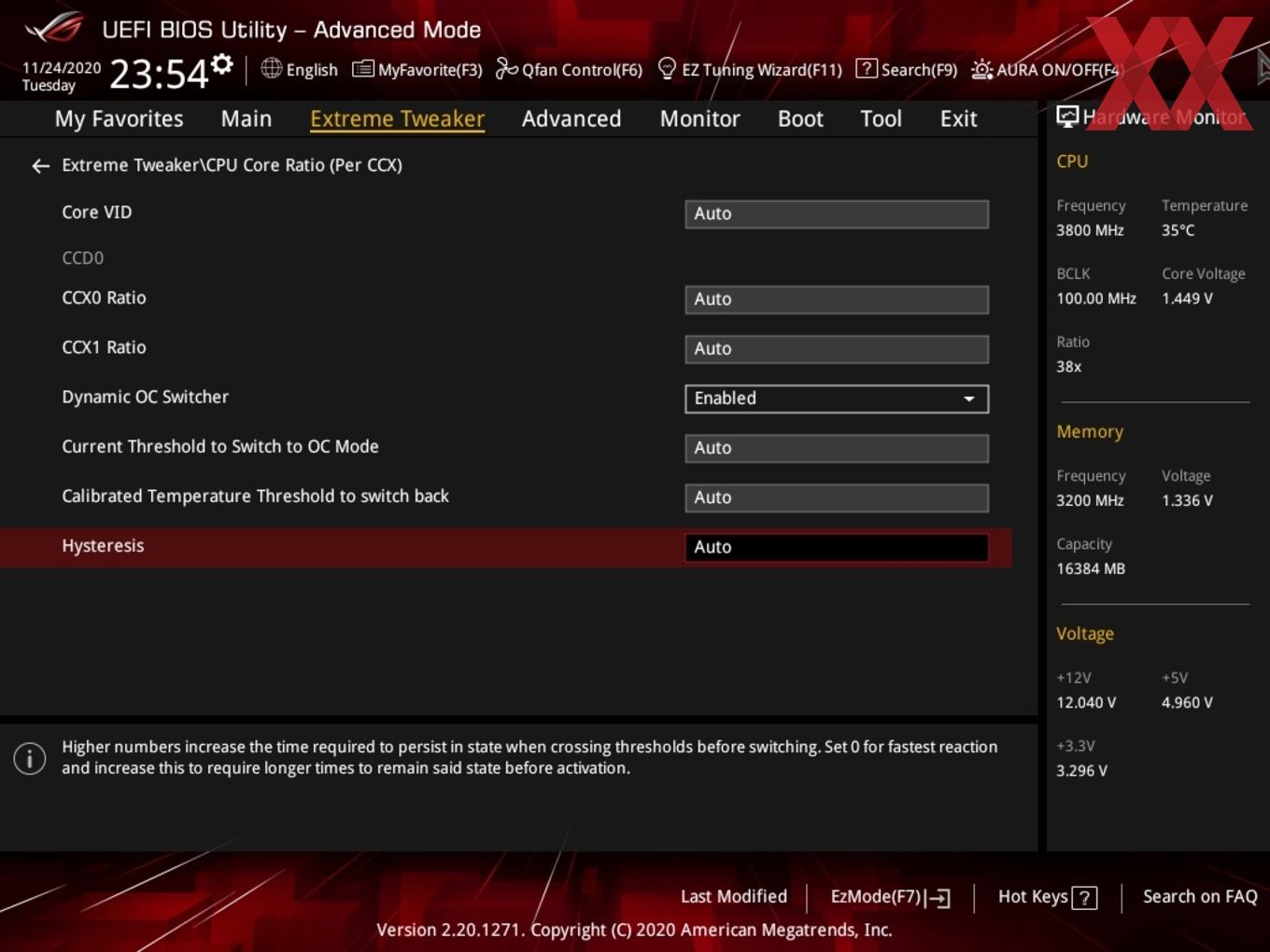
Task: Click the 3.296 V reading
Action: tap(1081, 770)
